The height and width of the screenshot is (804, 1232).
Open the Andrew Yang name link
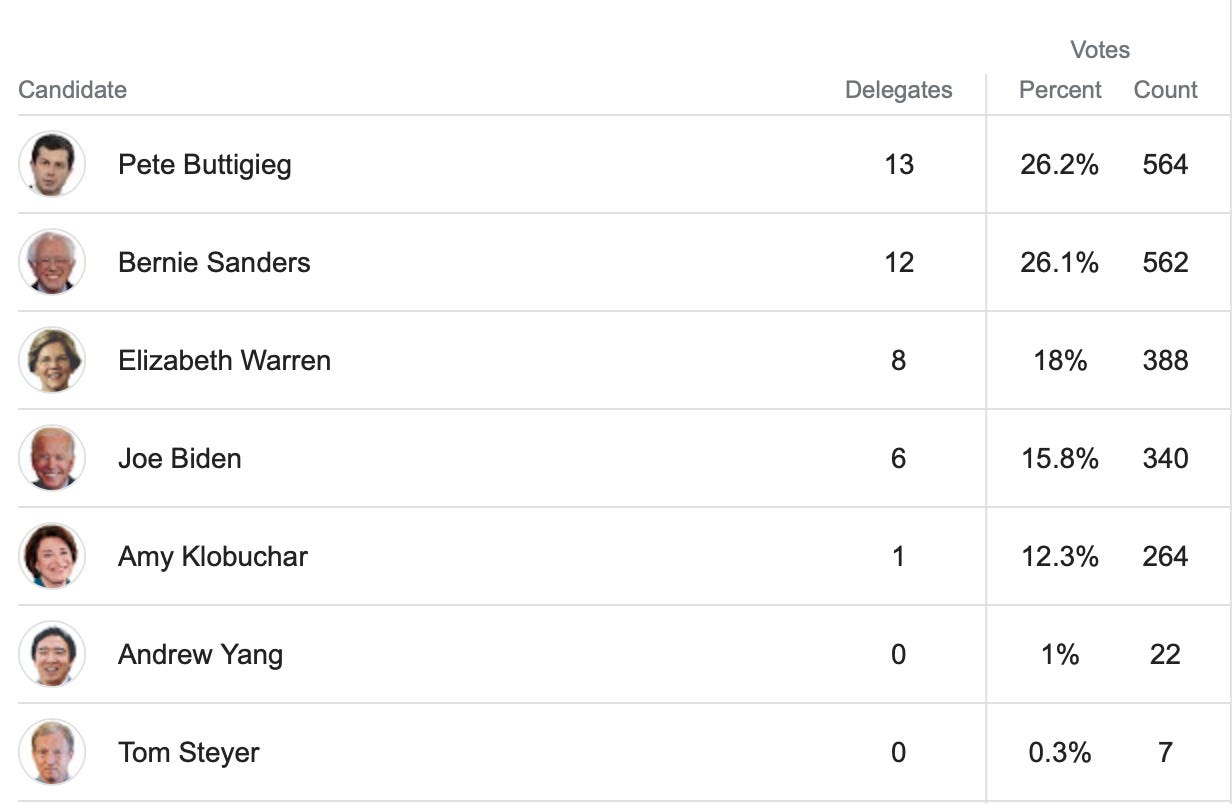[x=200, y=655]
